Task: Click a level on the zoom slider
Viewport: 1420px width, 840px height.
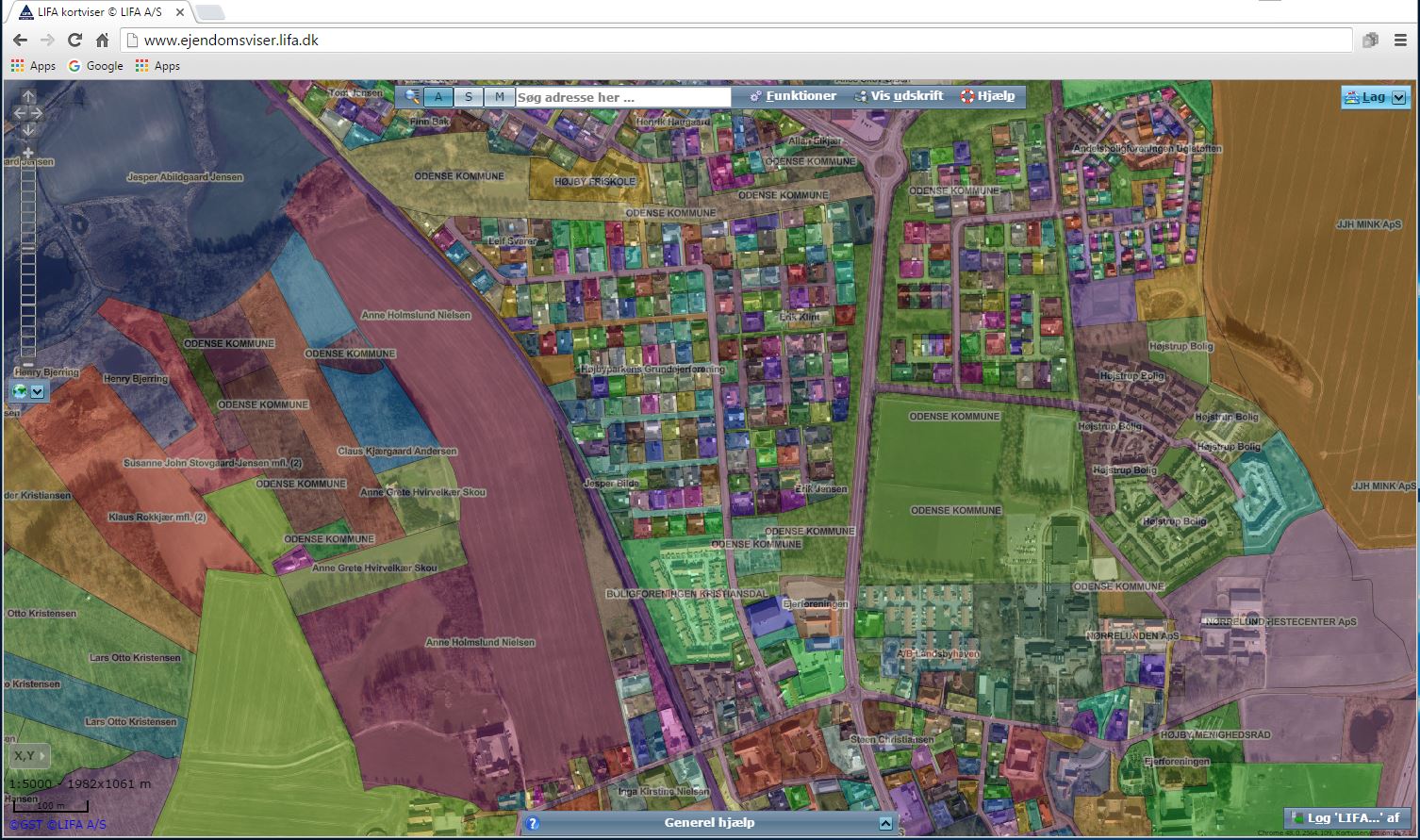Action: (28, 256)
